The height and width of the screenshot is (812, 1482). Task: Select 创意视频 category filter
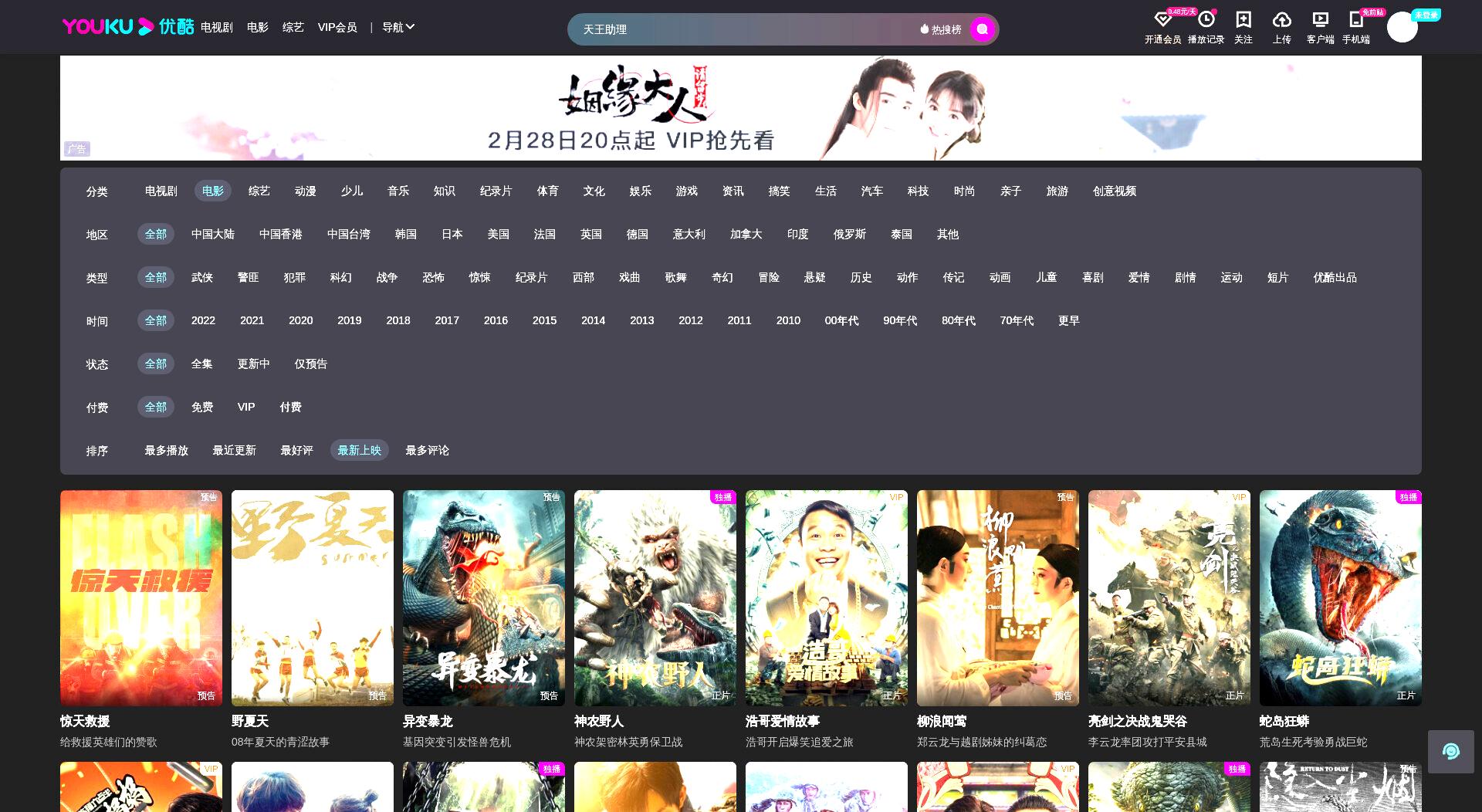(1114, 191)
